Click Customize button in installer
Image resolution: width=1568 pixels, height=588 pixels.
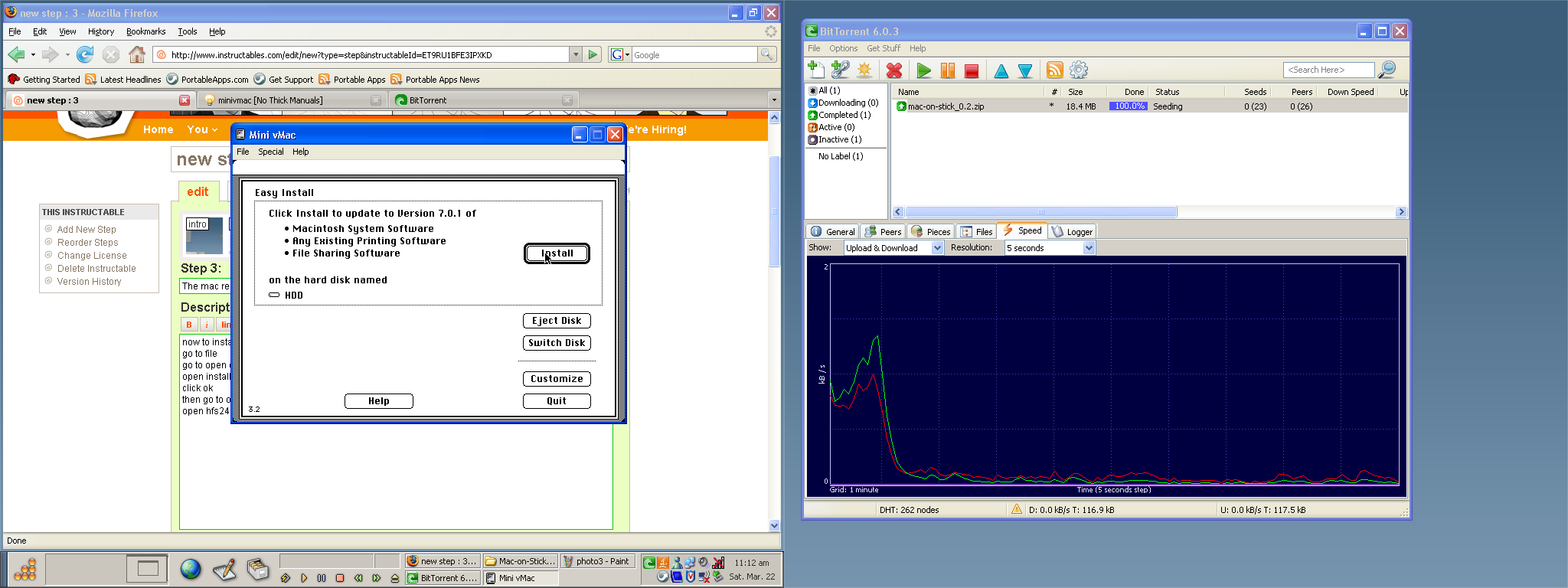click(x=557, y=379)
